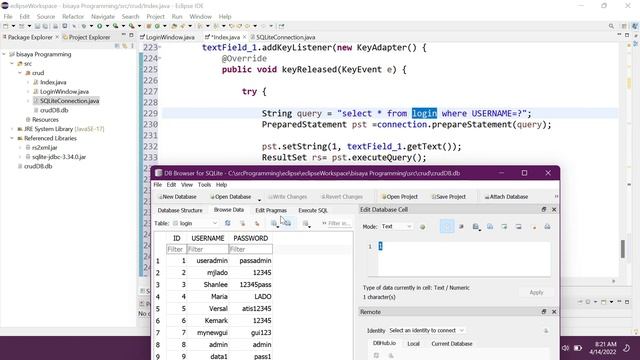Screen dimensions: 640x360
Task: Click auto-switch icon beside Mode combo
Action: coord(422,227)
